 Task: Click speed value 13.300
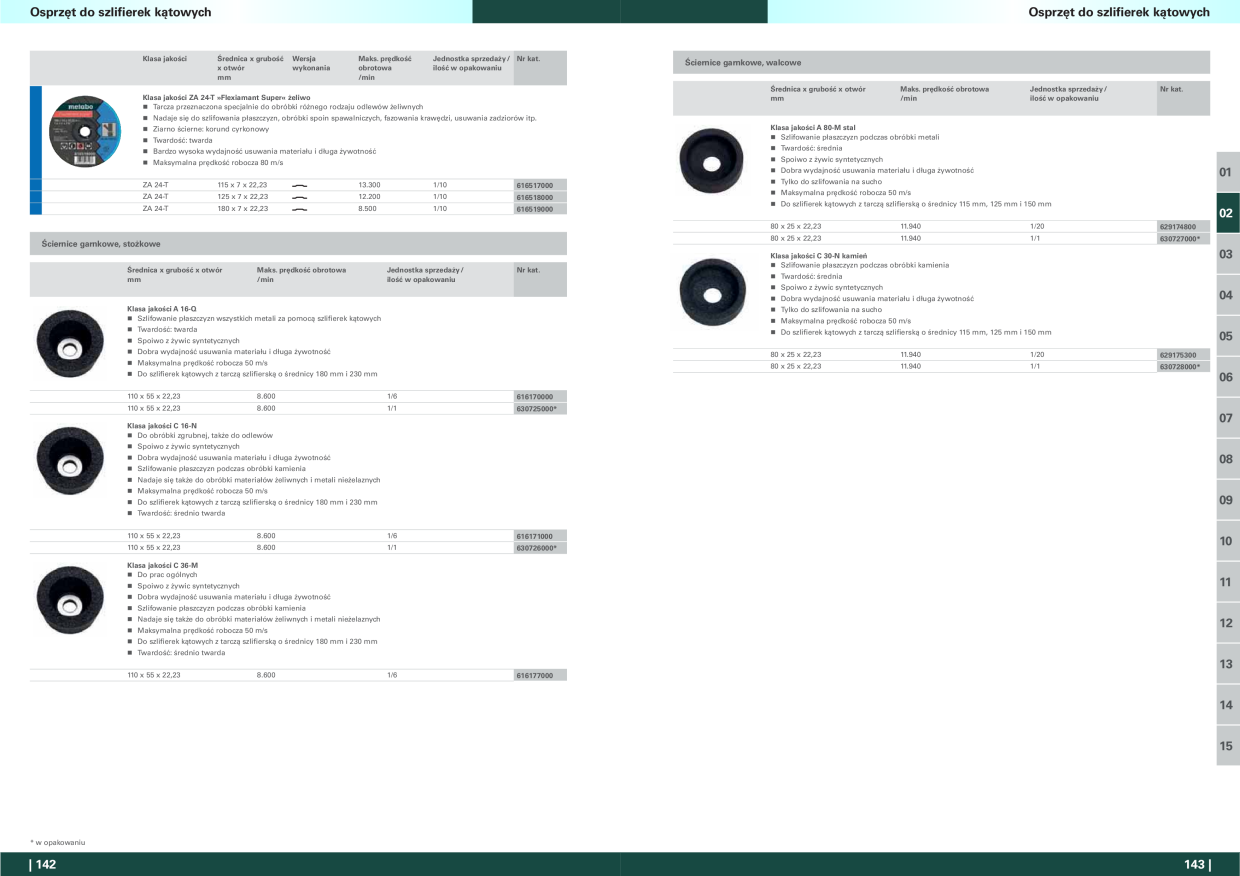tap(369, 186)
